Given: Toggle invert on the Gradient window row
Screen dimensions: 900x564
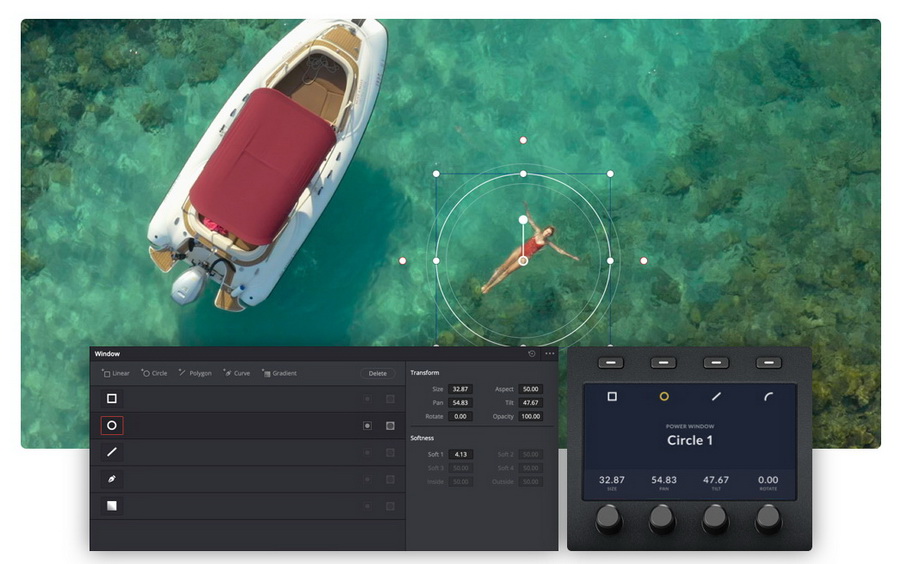Looking at the screenshot, I should click(x=367, y=506).
